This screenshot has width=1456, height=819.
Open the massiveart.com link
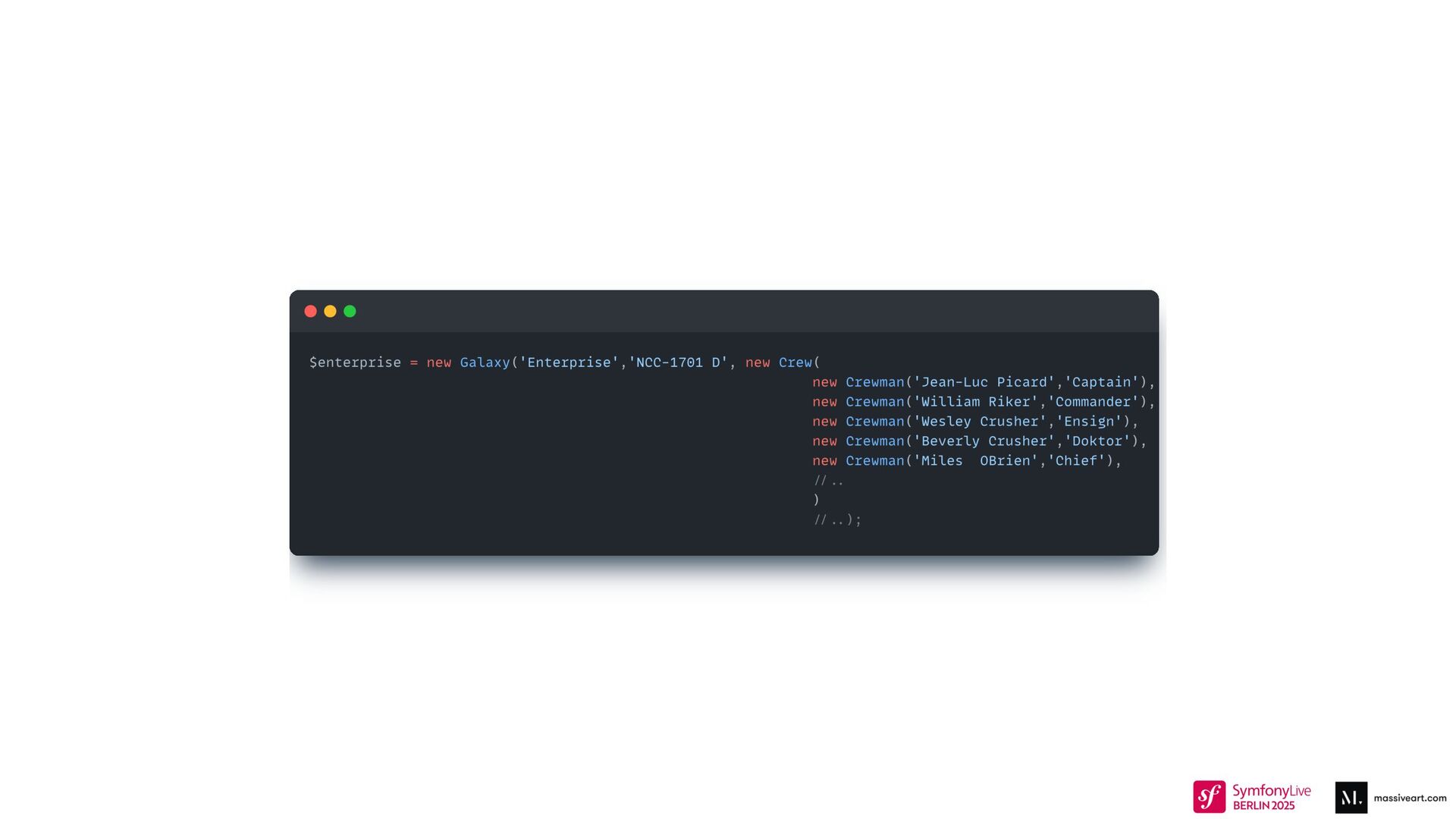coord(1410,798)
